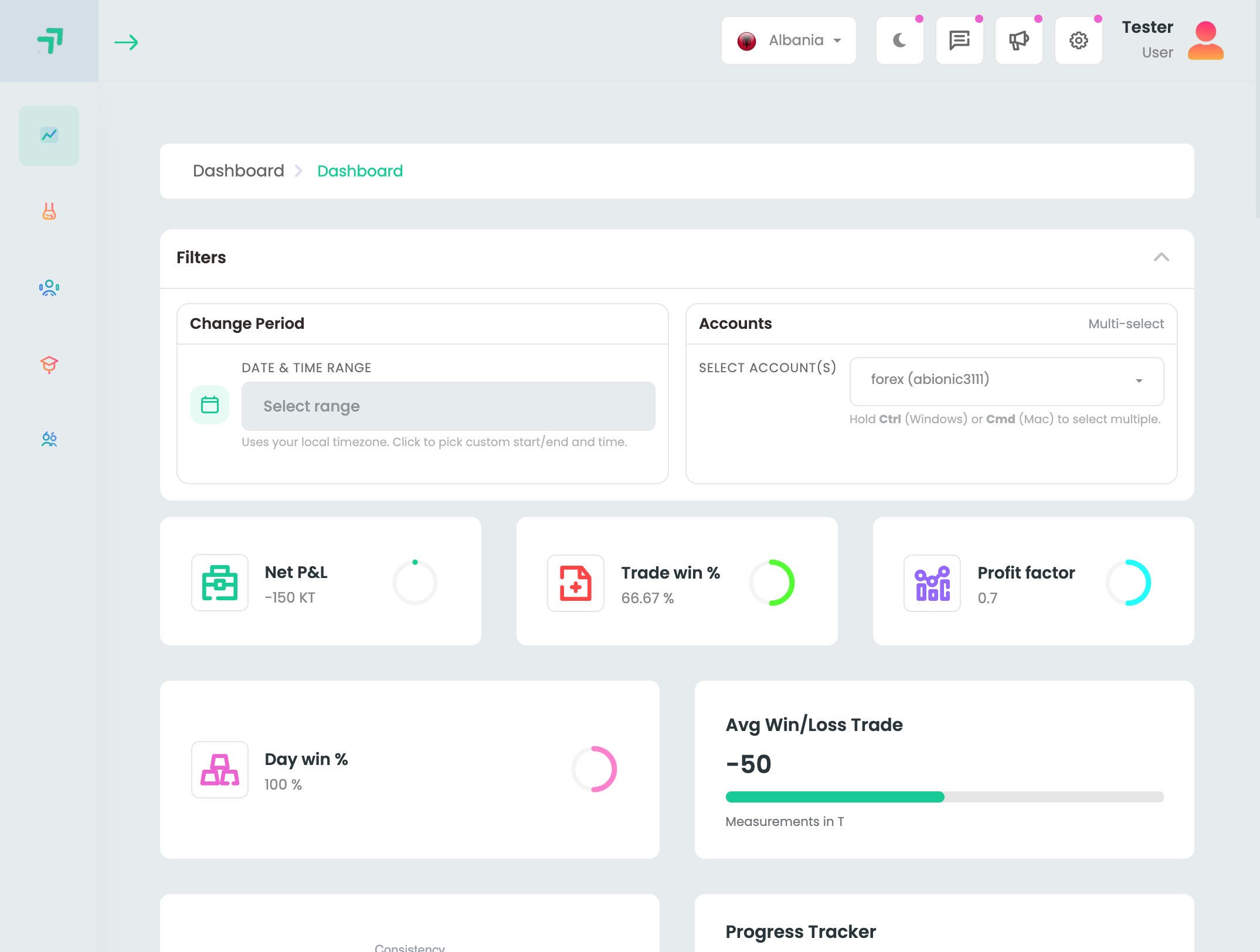Open settings gear icon

[1078, 40]
